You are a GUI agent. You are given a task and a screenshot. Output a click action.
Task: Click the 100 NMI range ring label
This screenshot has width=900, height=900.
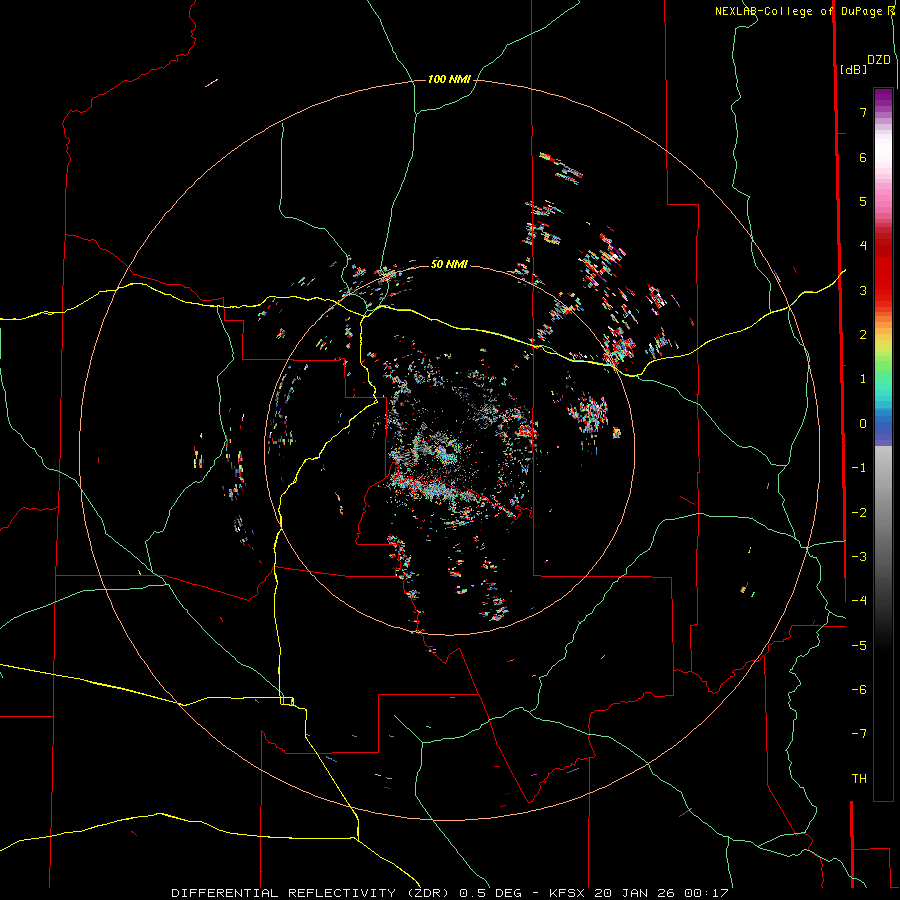(449, 79)
